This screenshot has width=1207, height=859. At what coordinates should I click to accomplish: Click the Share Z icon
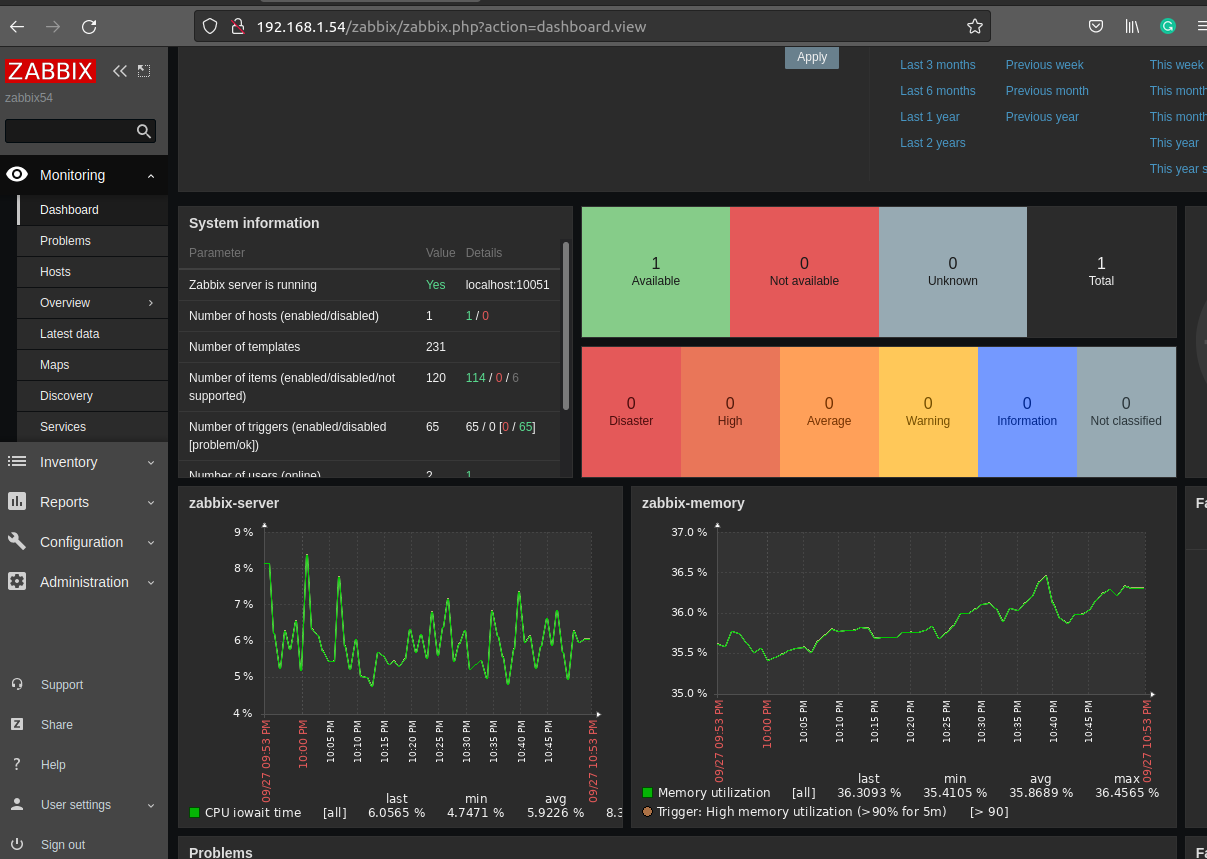(x=17, y=725)
